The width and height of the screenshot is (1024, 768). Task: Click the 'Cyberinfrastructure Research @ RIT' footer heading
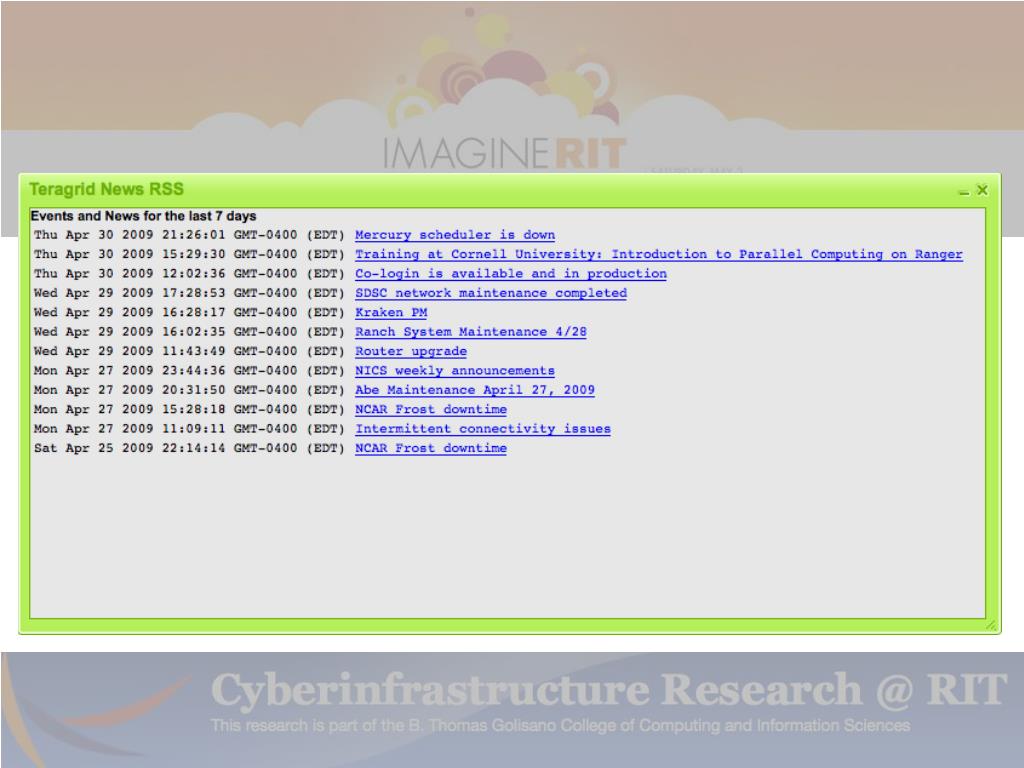click(609, 690)
